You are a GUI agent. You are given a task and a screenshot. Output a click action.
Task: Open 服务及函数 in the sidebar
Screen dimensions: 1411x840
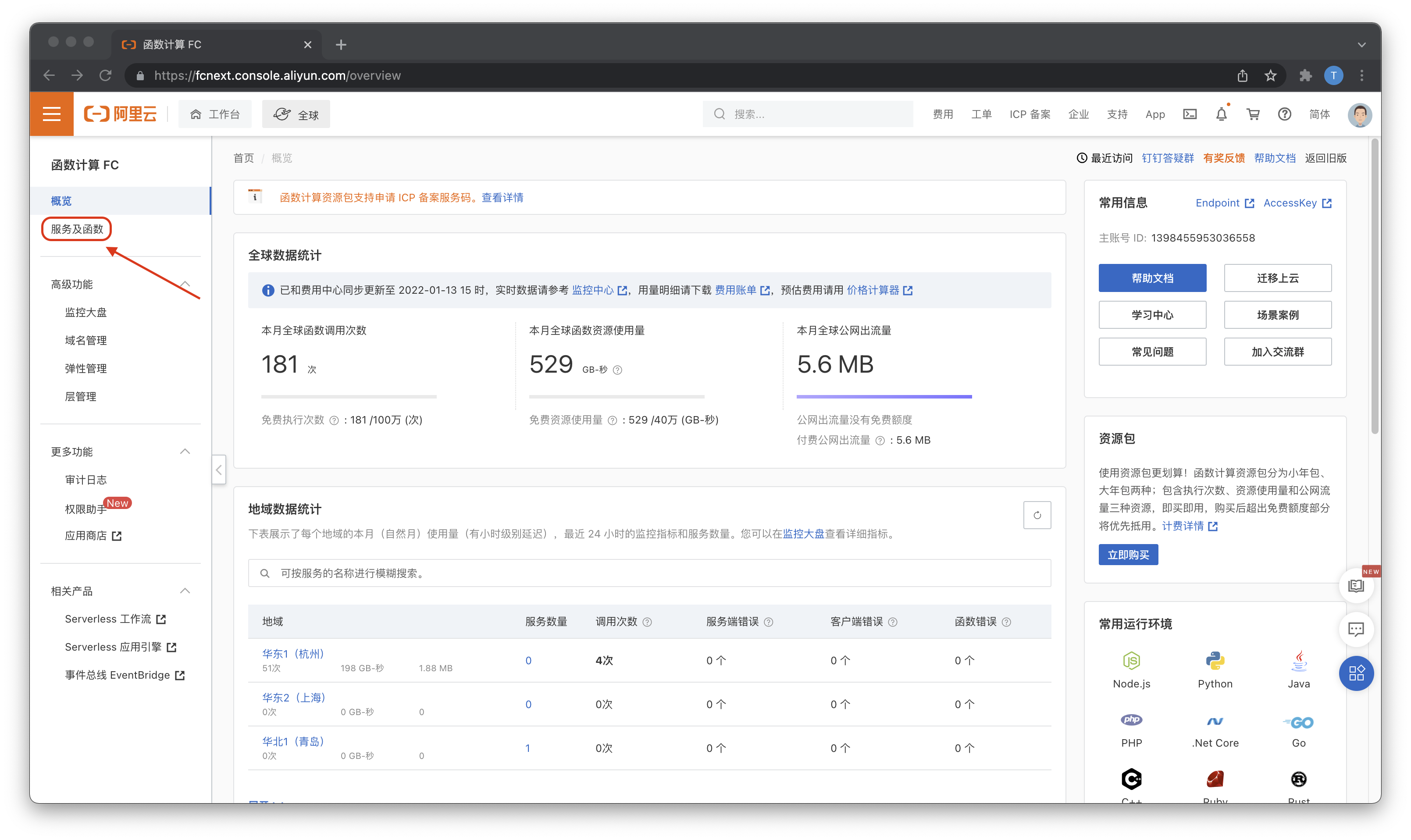coord(77,229)
